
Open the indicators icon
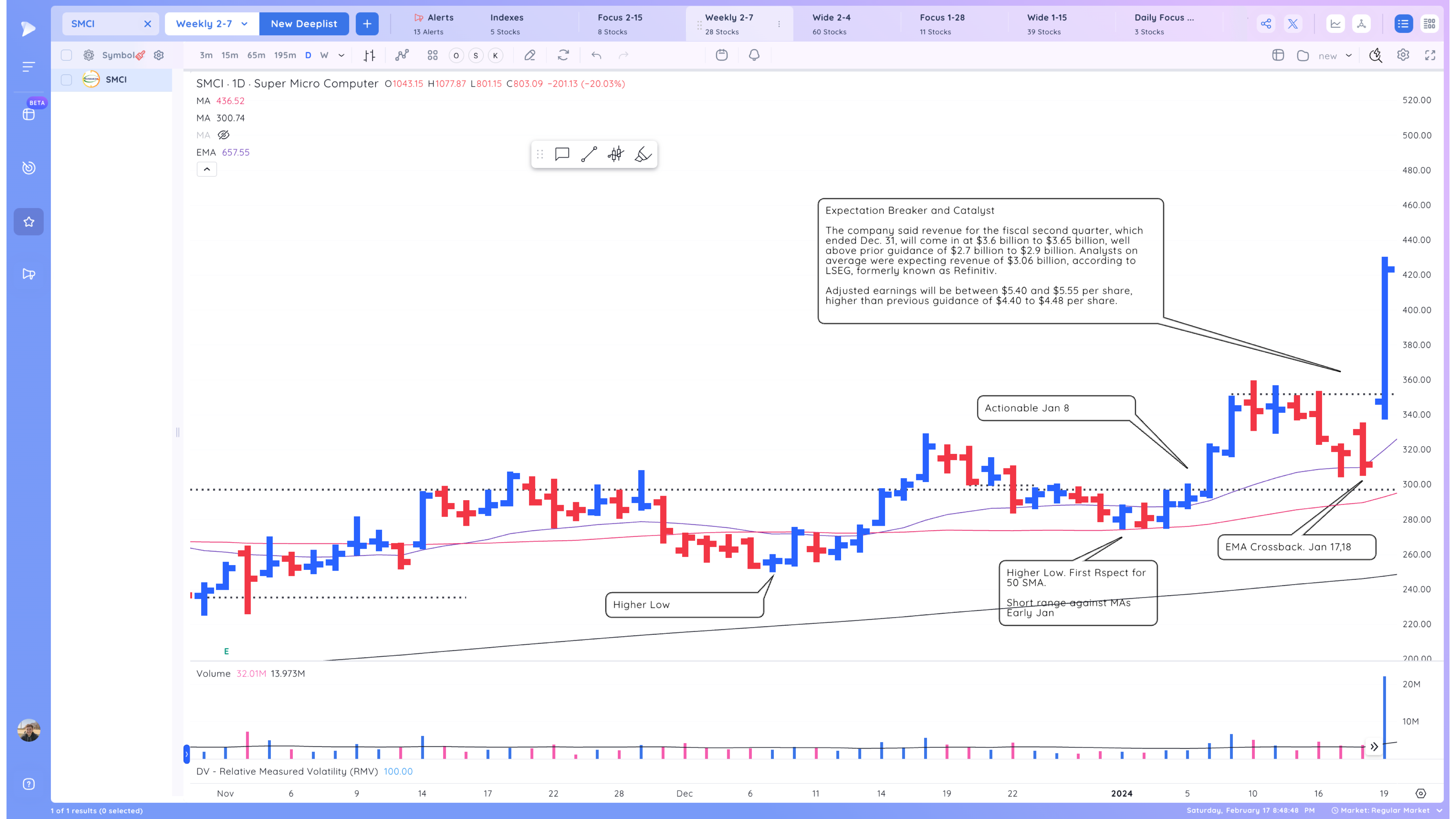point(402,55)
